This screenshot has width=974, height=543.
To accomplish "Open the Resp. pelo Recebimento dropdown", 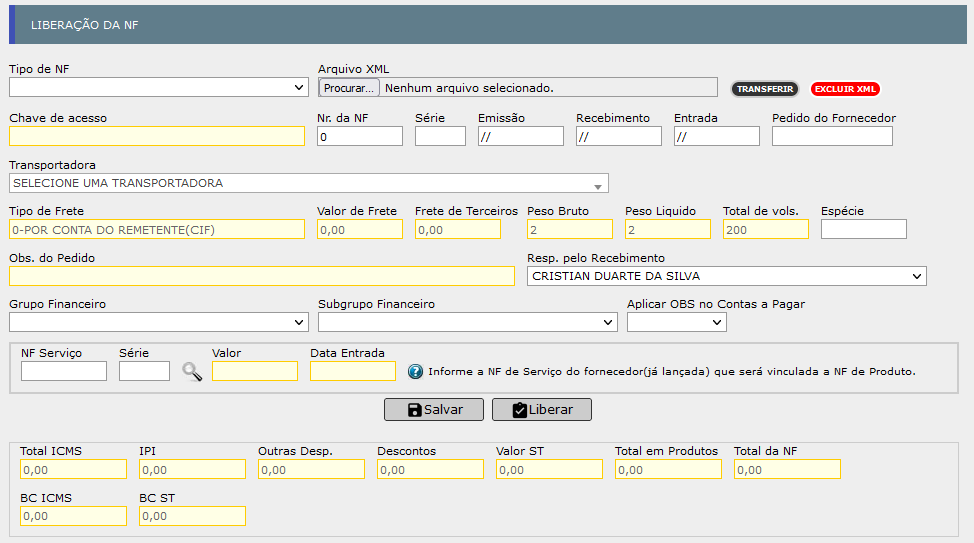I will (727, 276).
